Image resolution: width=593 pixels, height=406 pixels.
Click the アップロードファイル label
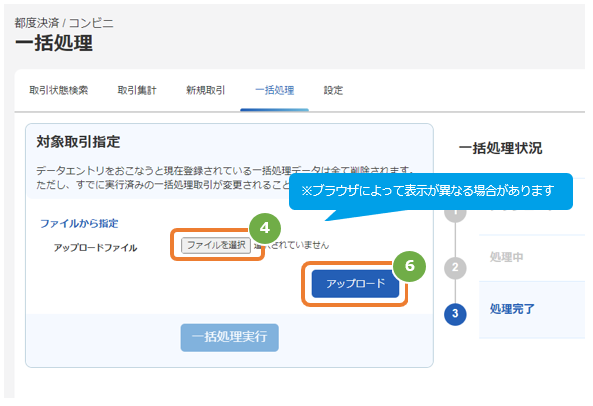(95, 248)
